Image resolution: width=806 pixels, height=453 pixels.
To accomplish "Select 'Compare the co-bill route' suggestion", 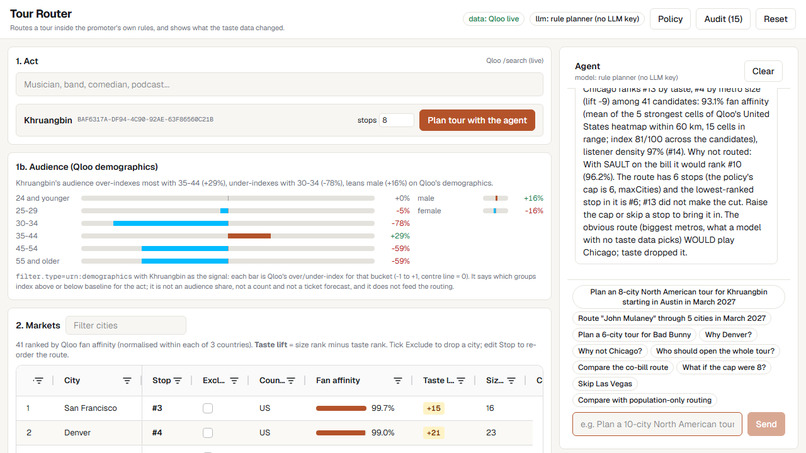I will tap(622, 368).
